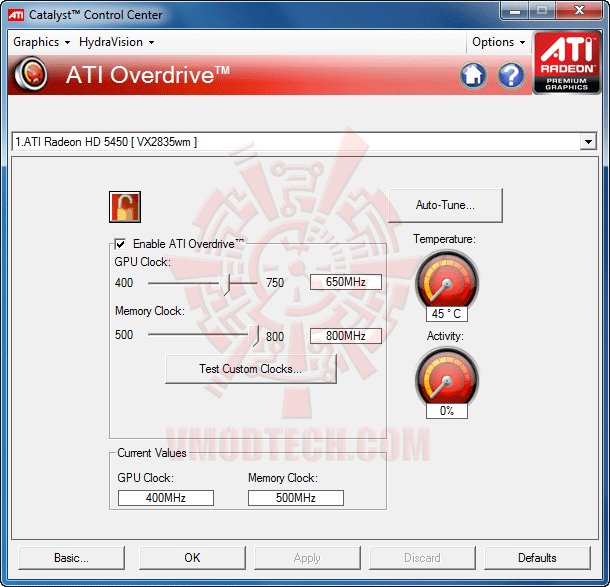The width and height of the screenshot is (610, 587).
Task: Click the Memory Clock maximum value 800
Action: pos(275,336)
